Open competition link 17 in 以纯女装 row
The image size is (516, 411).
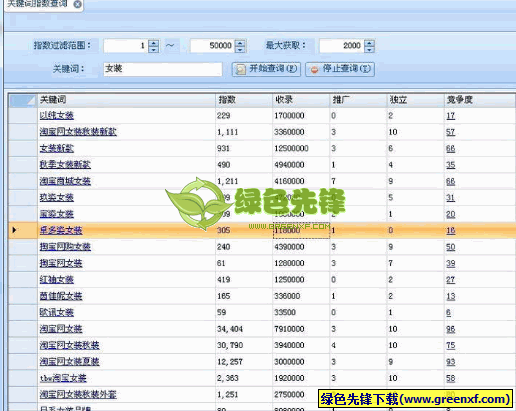click(x=451, y=116)
